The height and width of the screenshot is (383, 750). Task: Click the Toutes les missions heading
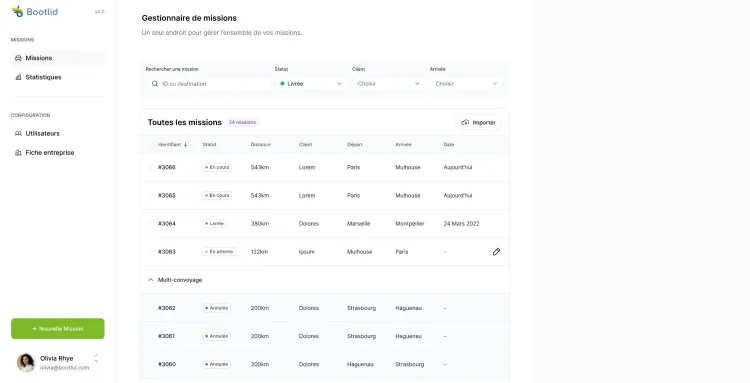click(185, 122)
